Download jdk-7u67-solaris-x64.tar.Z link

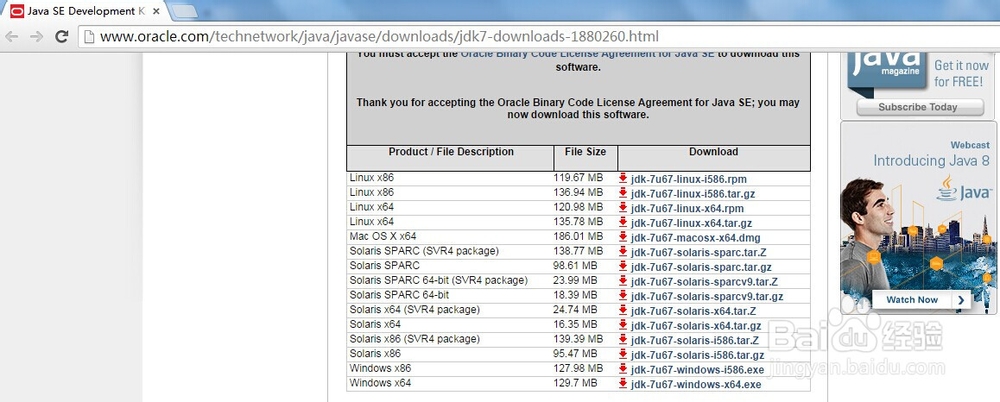694,311
